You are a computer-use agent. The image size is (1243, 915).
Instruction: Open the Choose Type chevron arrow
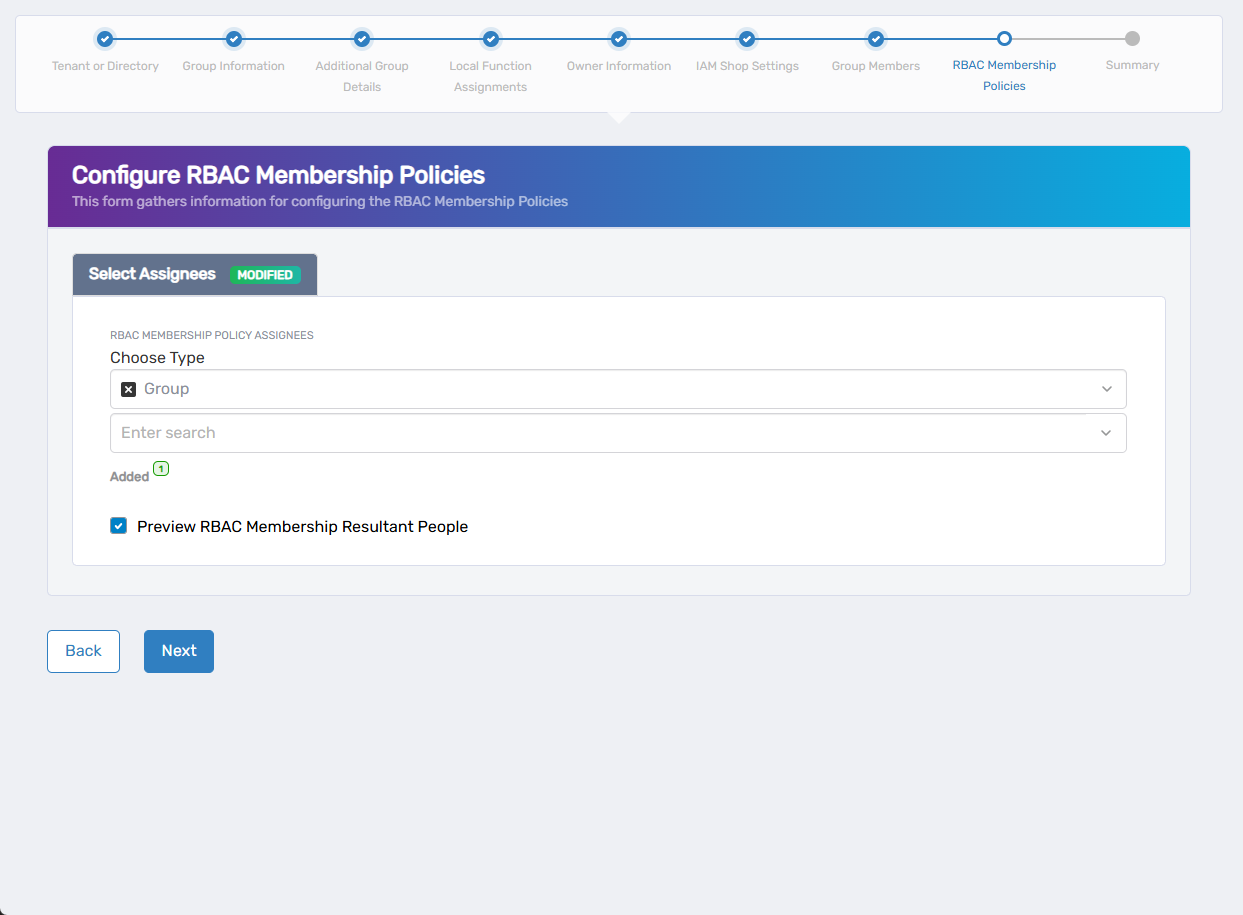click(1106, 389)
